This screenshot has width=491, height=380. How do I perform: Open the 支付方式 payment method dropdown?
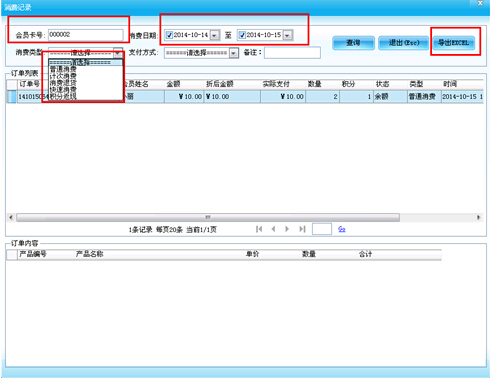(234, 53)
